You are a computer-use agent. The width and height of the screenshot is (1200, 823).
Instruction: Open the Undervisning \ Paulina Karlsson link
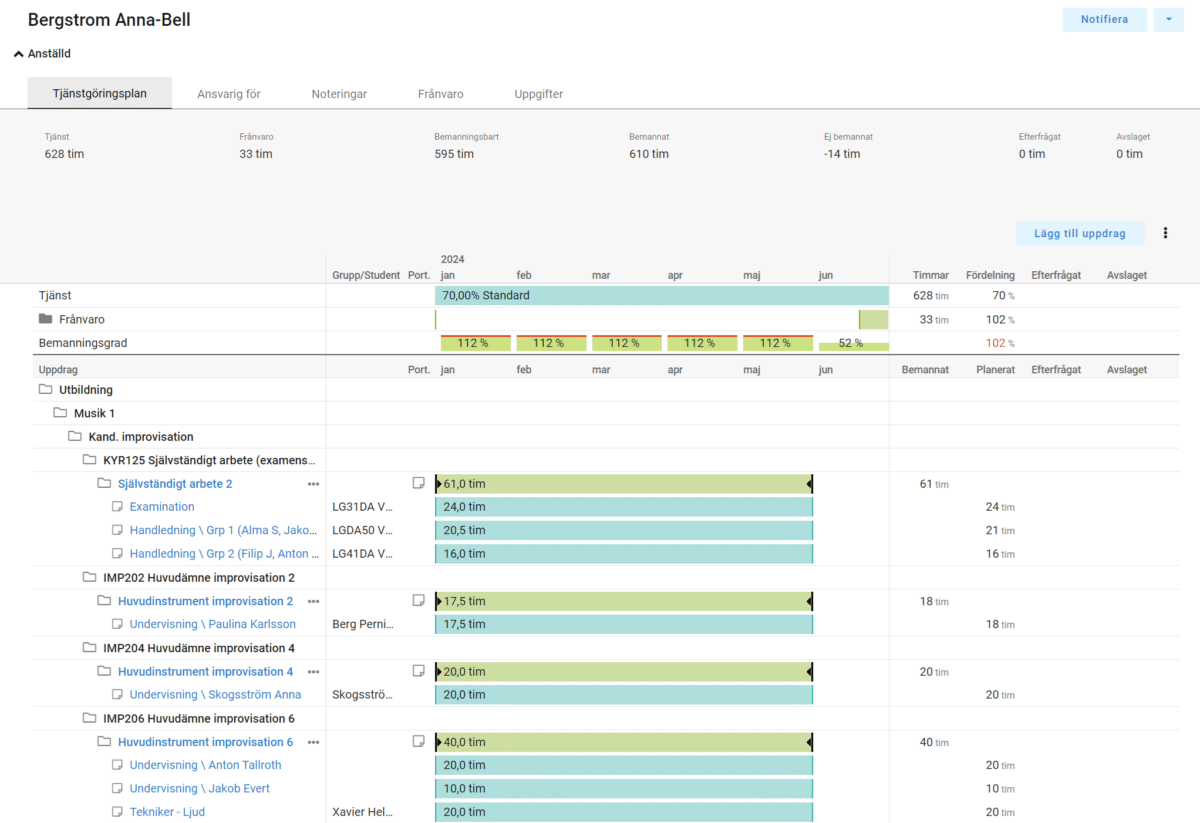212,624
